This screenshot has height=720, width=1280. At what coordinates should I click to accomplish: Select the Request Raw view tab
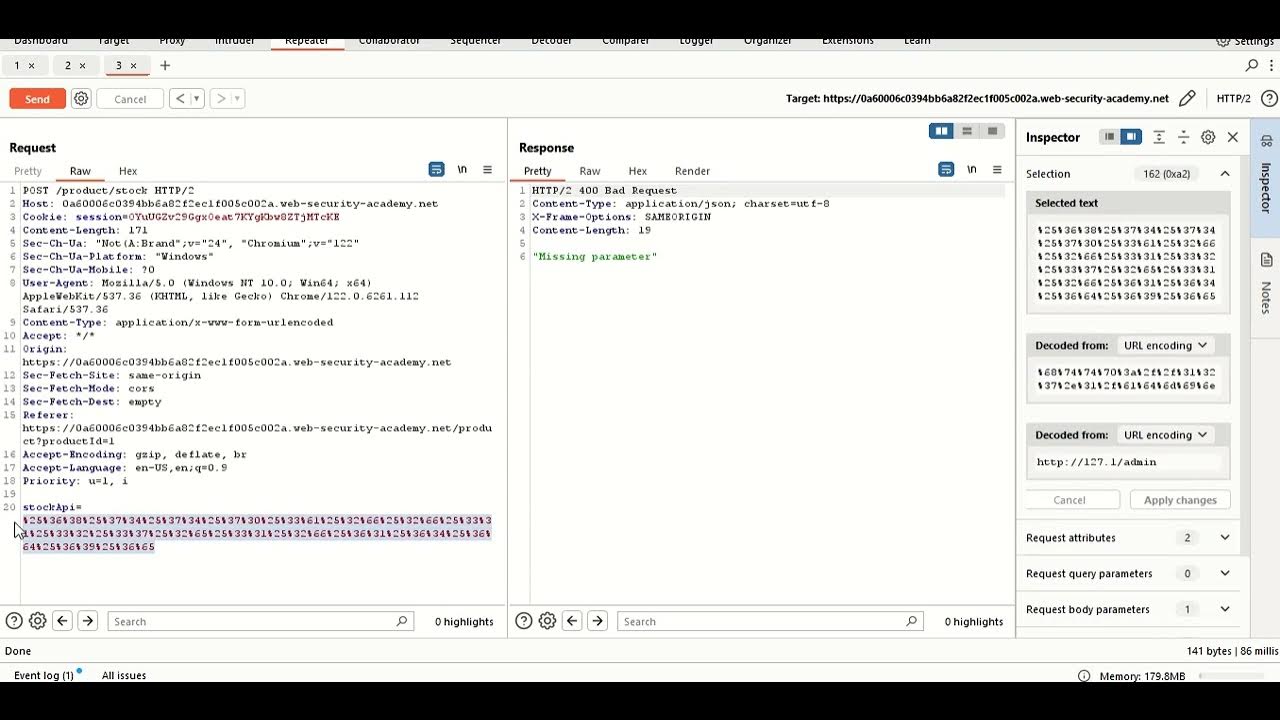coord(80,171)
